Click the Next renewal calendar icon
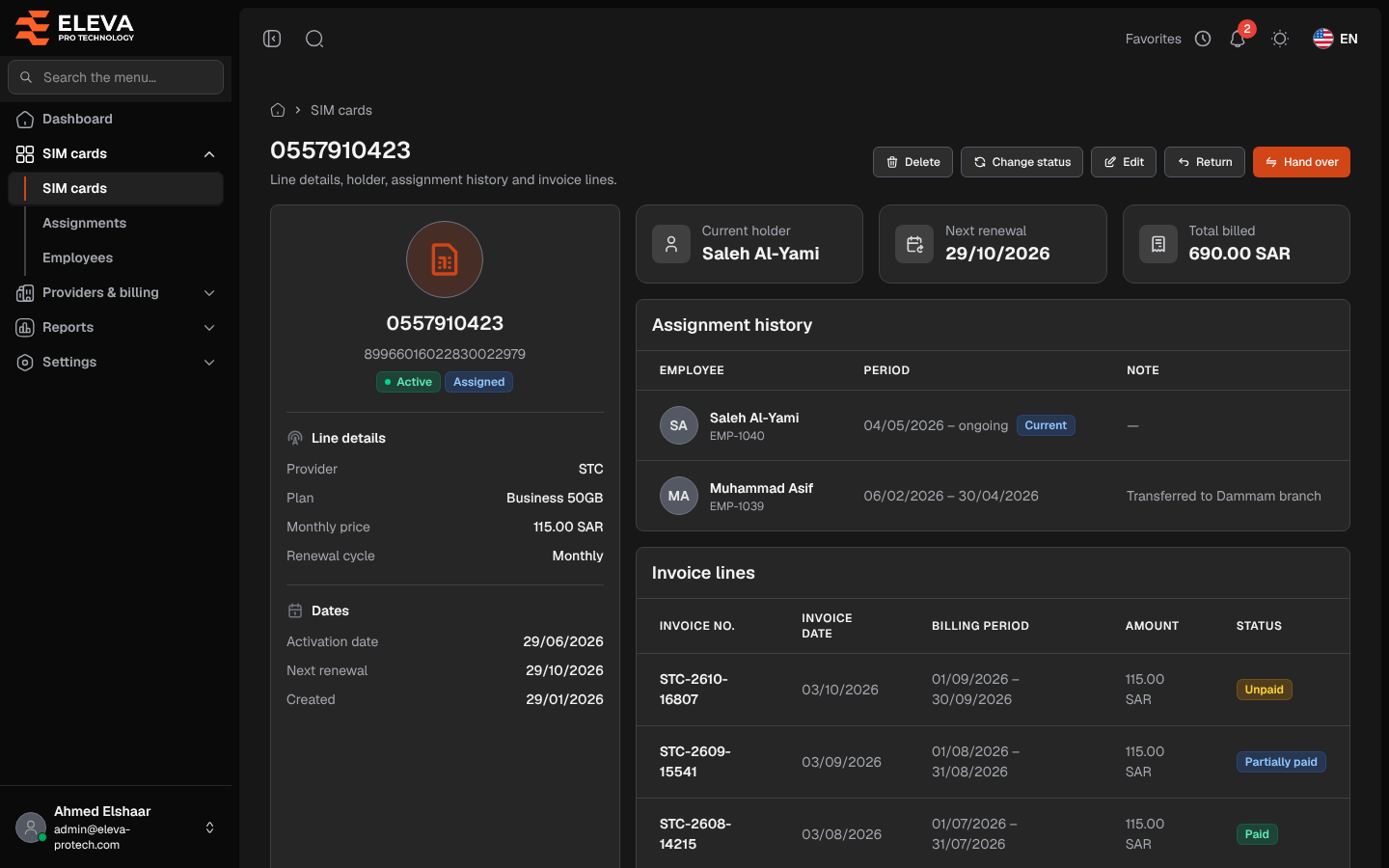The width and height of the screenshot is (1389, 868). pyautogui.click(x=914, y=244)
